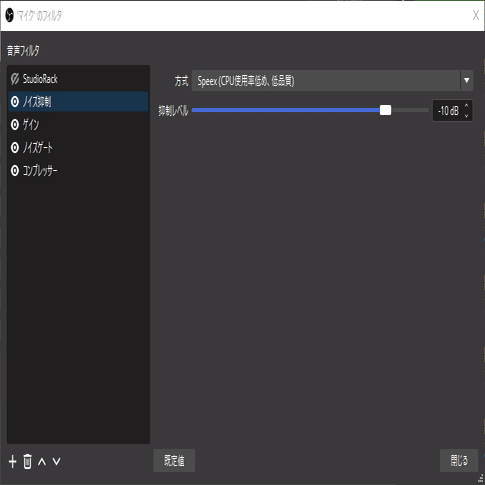Select the StudioRack filter row

[78, 79]
